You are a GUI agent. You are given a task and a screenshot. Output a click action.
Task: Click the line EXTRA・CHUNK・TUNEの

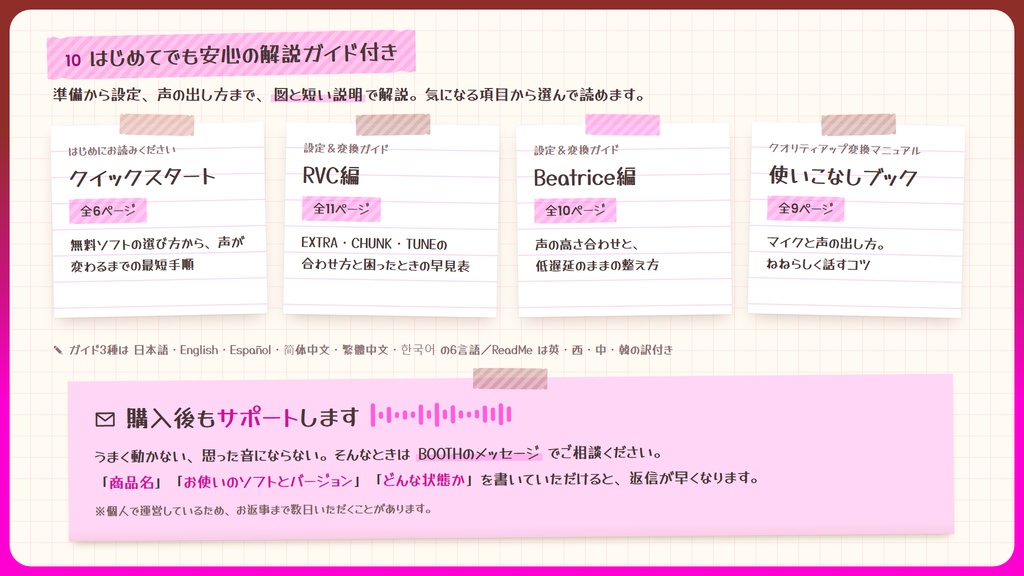click(x=374, y=244)
